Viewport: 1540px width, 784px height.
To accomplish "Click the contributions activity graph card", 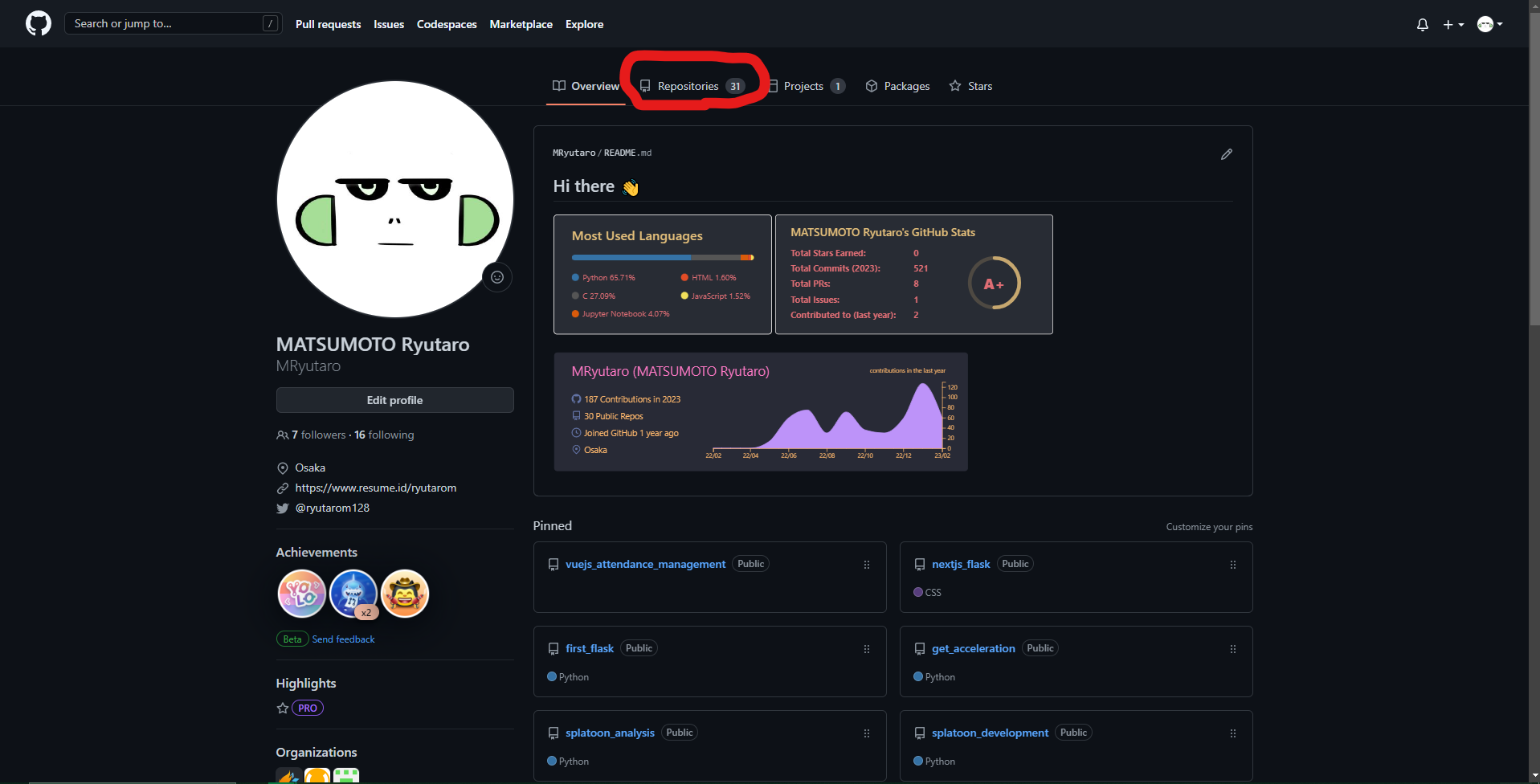I will coord(761,411).
